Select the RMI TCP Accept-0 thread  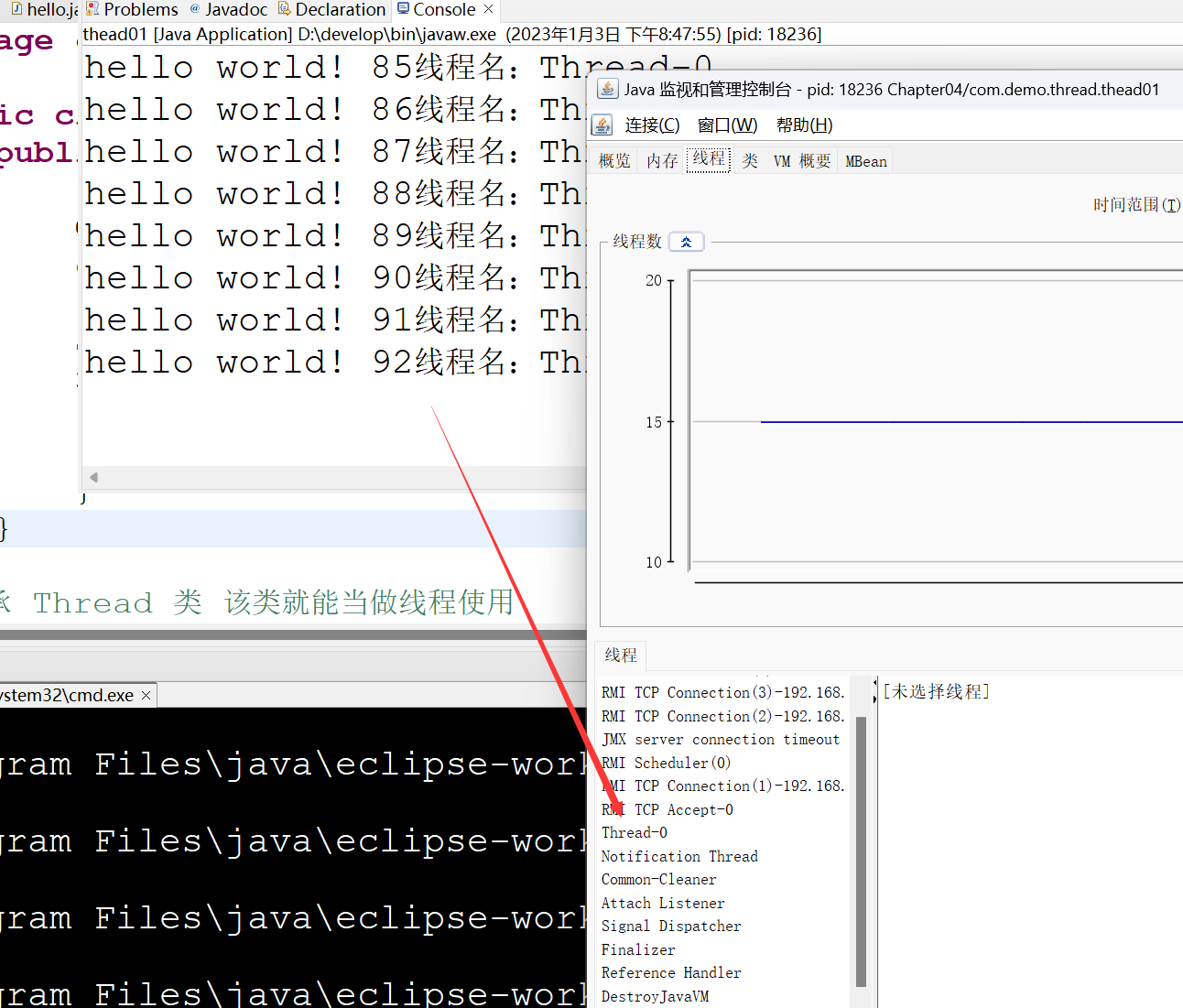point(667,810)
